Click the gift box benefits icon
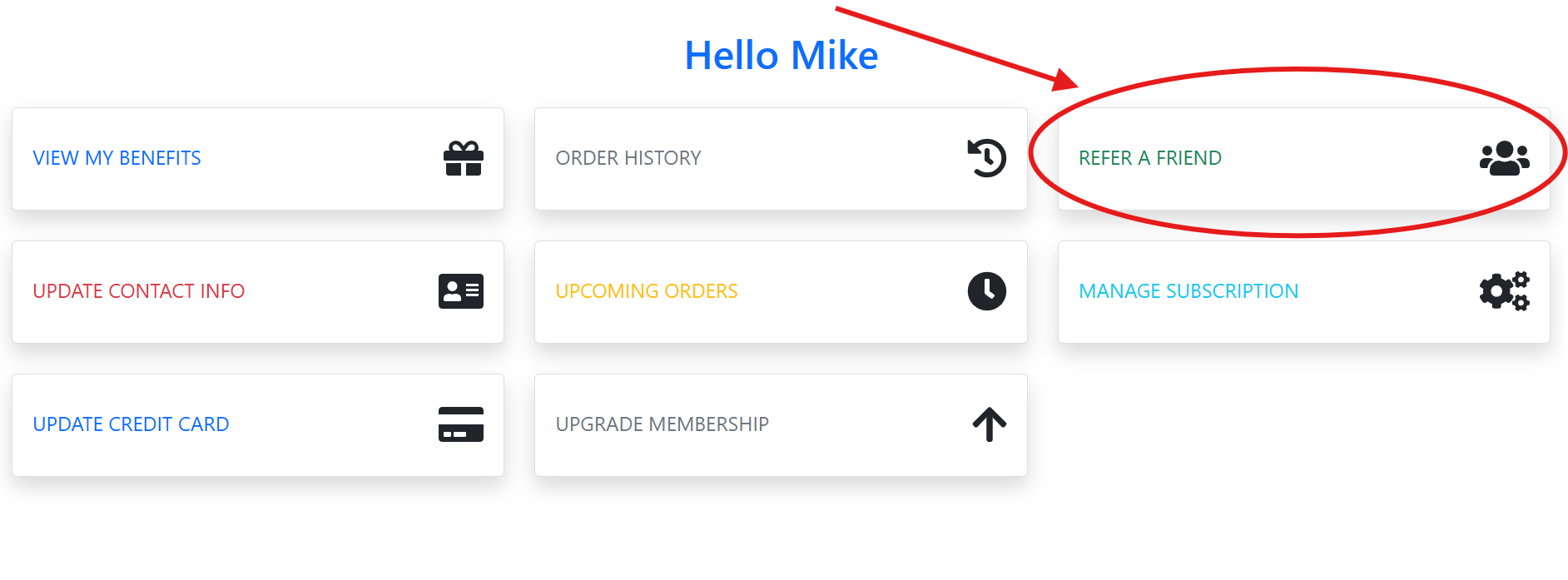Image resolution: width=1568 pixels, height=580 pixels. tap(464, 158)
